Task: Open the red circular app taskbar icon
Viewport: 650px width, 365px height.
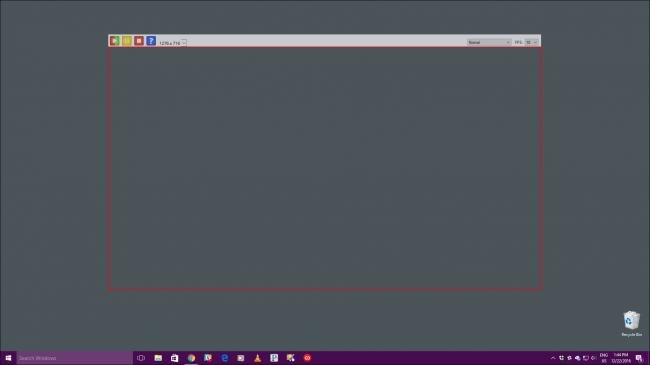Action: tap(307, 358)
